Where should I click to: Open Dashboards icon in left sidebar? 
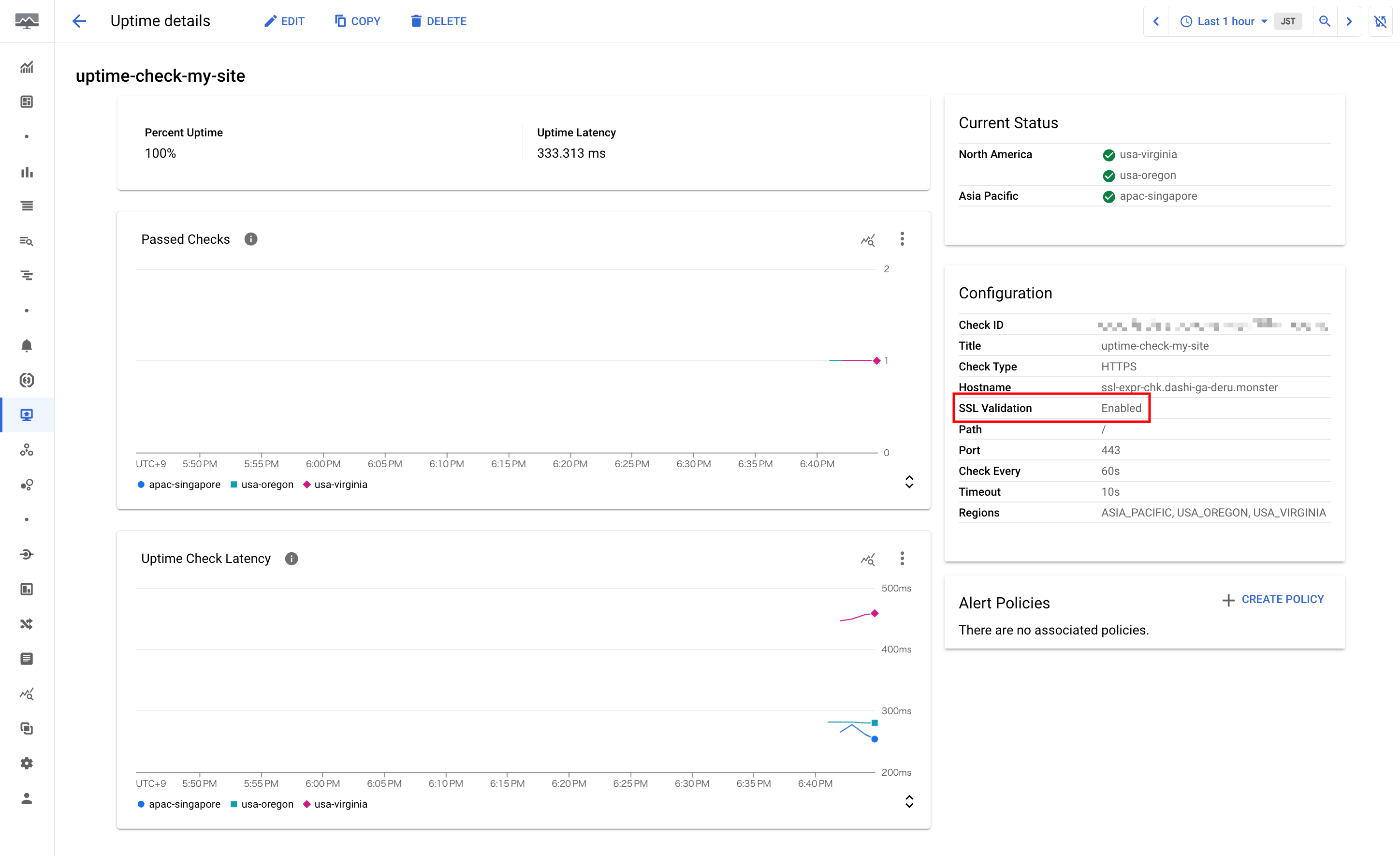point(26,102)
